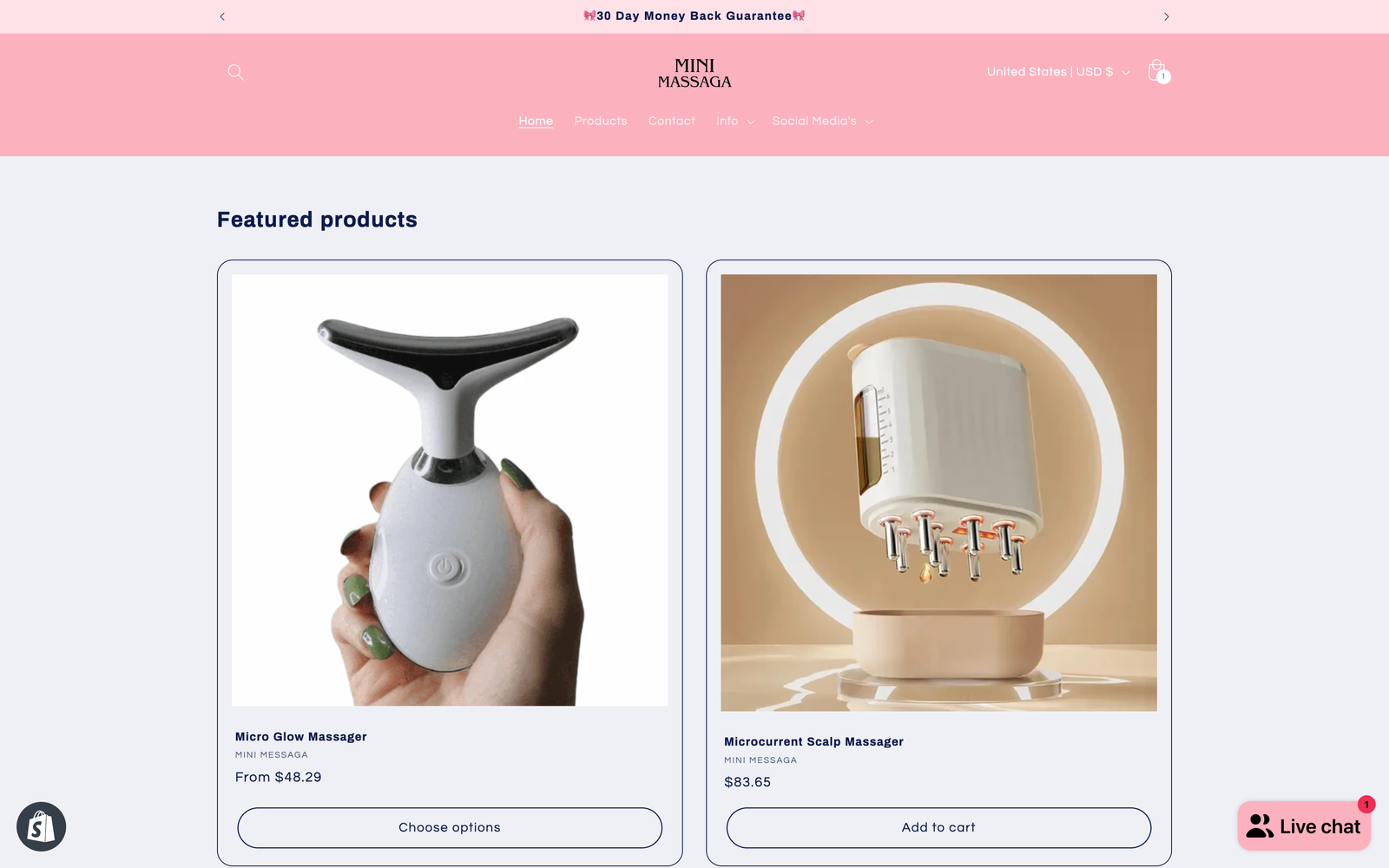1389x868 pixels.
Task: Expand the Social Media's dropdown menu
Action: point(822,122)
